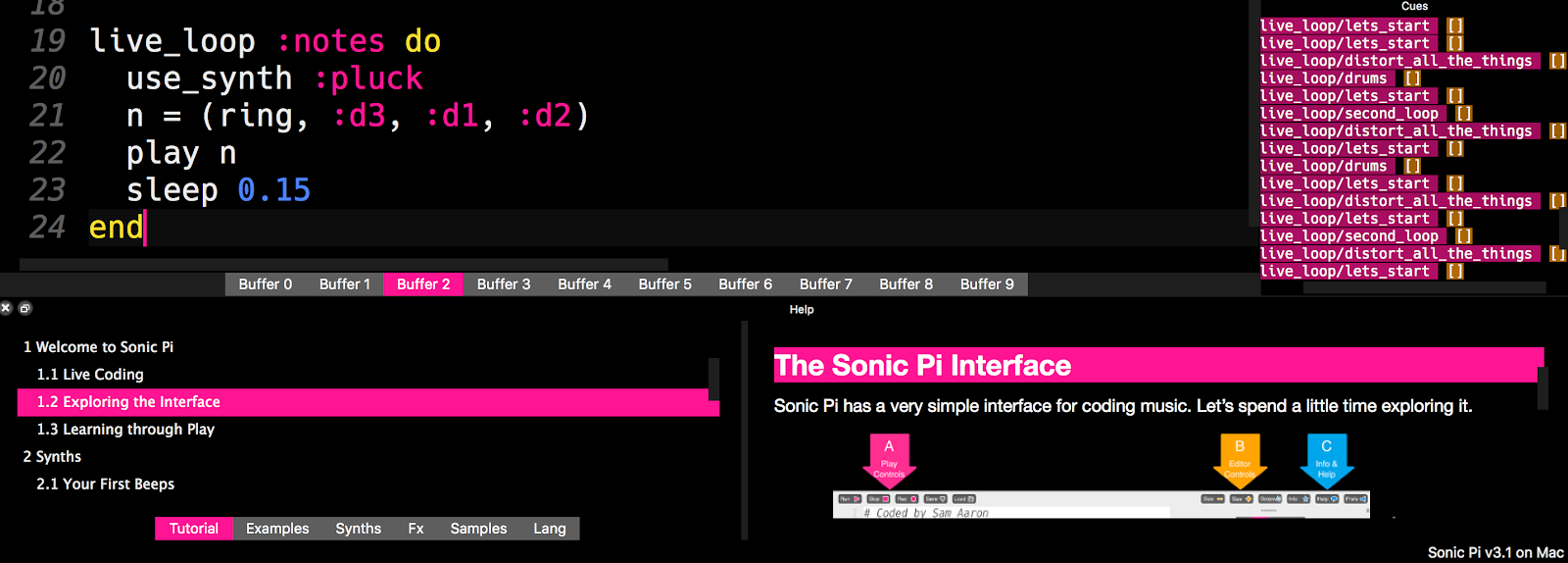Open the Buffer 8 tab
Screen dimensions: 1568x563
click(906, 284)
